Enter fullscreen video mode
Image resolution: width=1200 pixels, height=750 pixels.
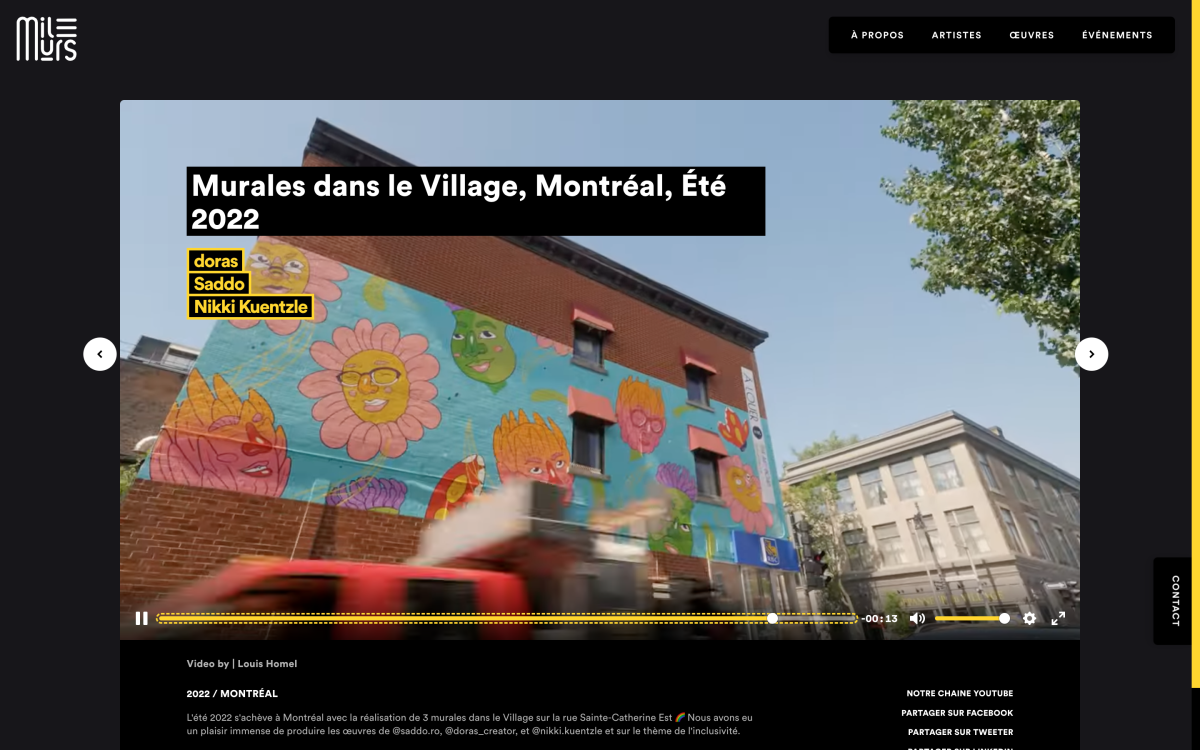click(x=1058, y=618)
